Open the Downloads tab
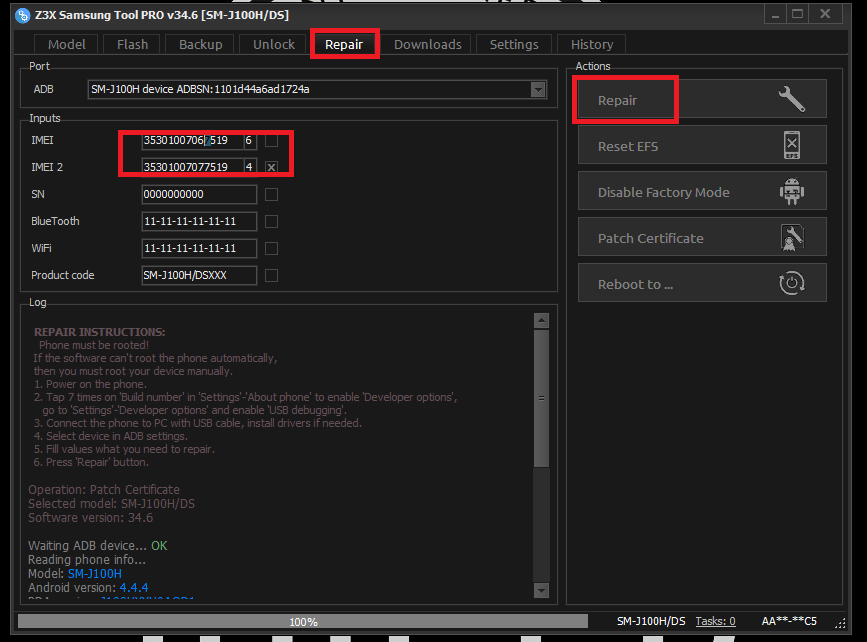The image size is (867, 642). [x=427, y=44]
